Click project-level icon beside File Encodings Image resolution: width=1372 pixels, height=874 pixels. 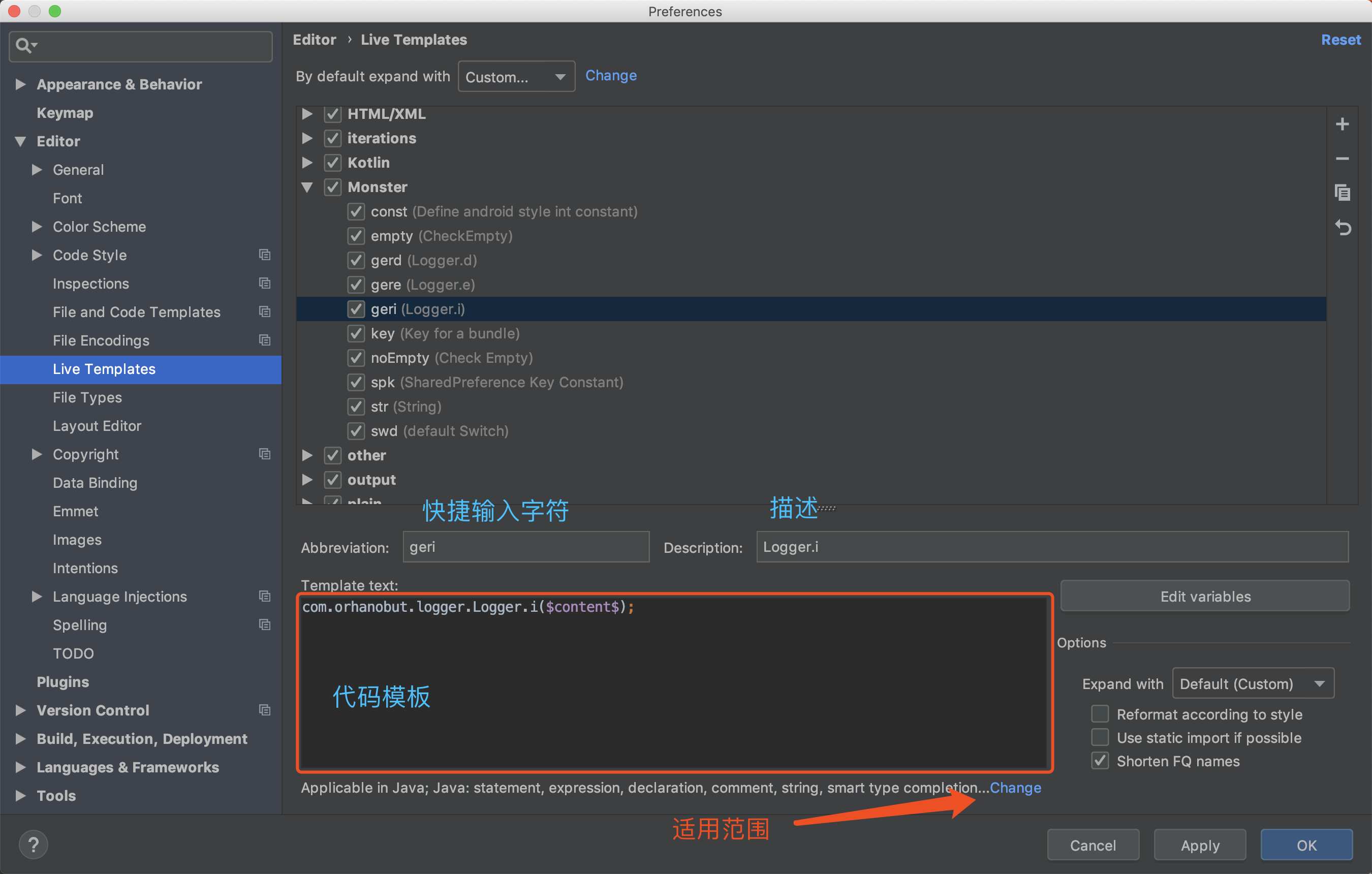point(264,340)
